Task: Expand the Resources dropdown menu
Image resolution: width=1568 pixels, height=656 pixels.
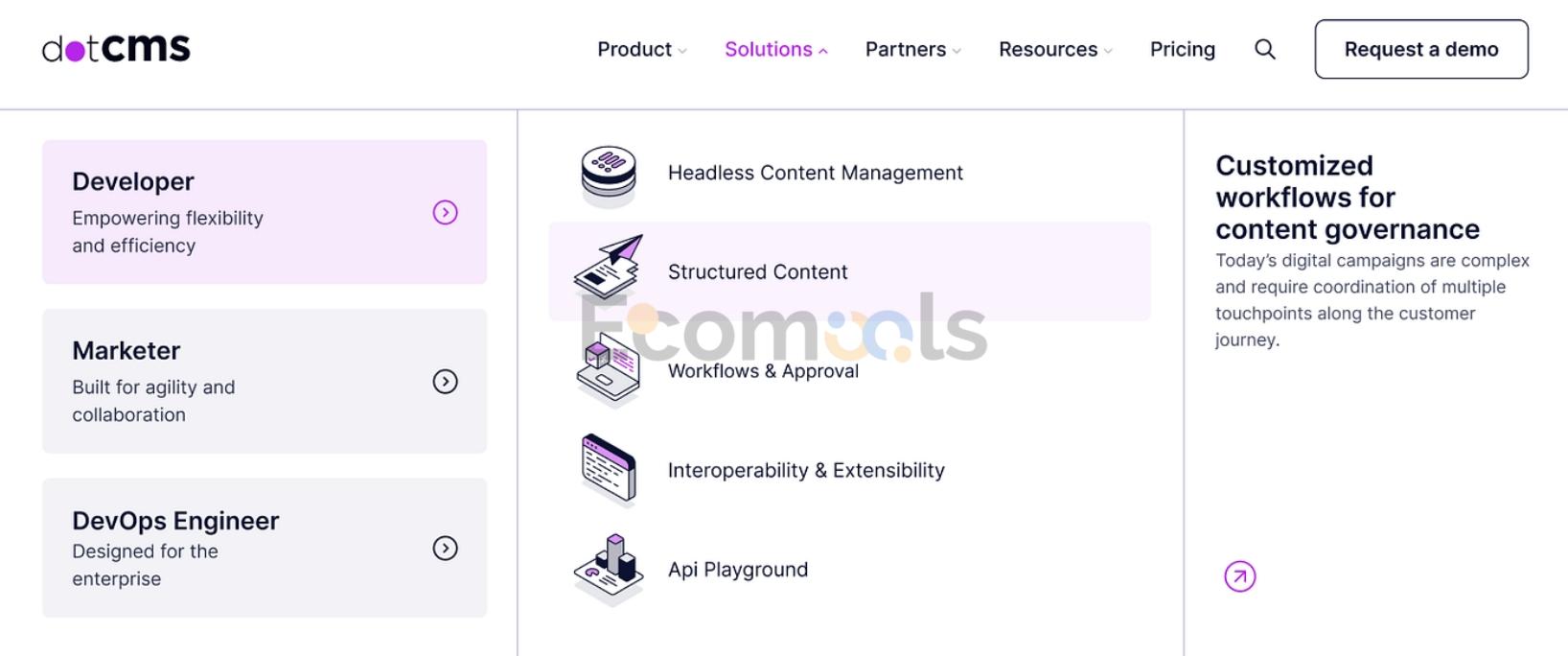Action: [x=1054, y=49]
